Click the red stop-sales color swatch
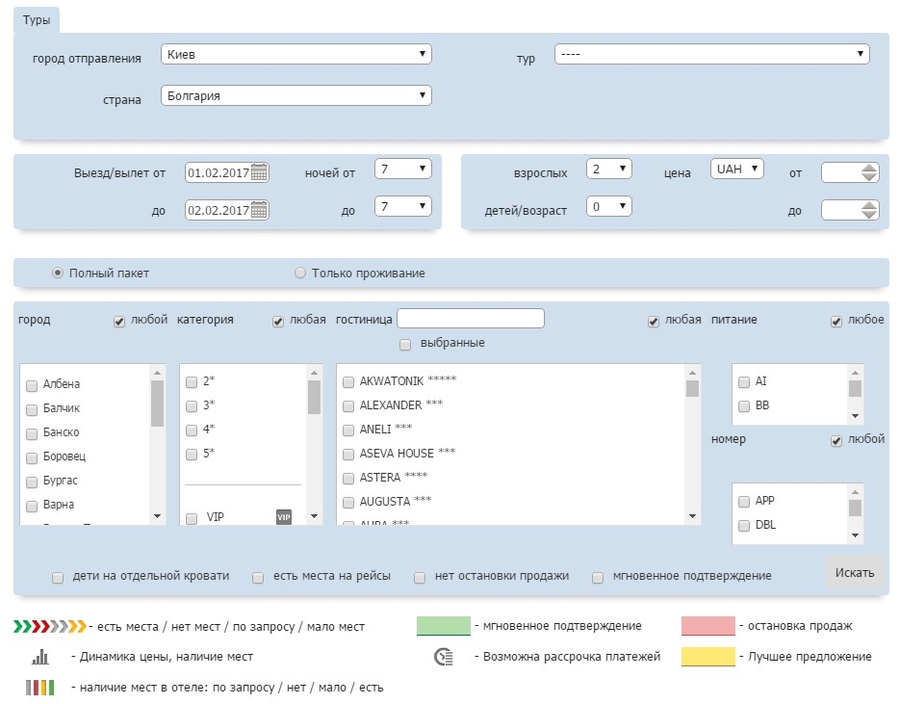 point(708,626)
